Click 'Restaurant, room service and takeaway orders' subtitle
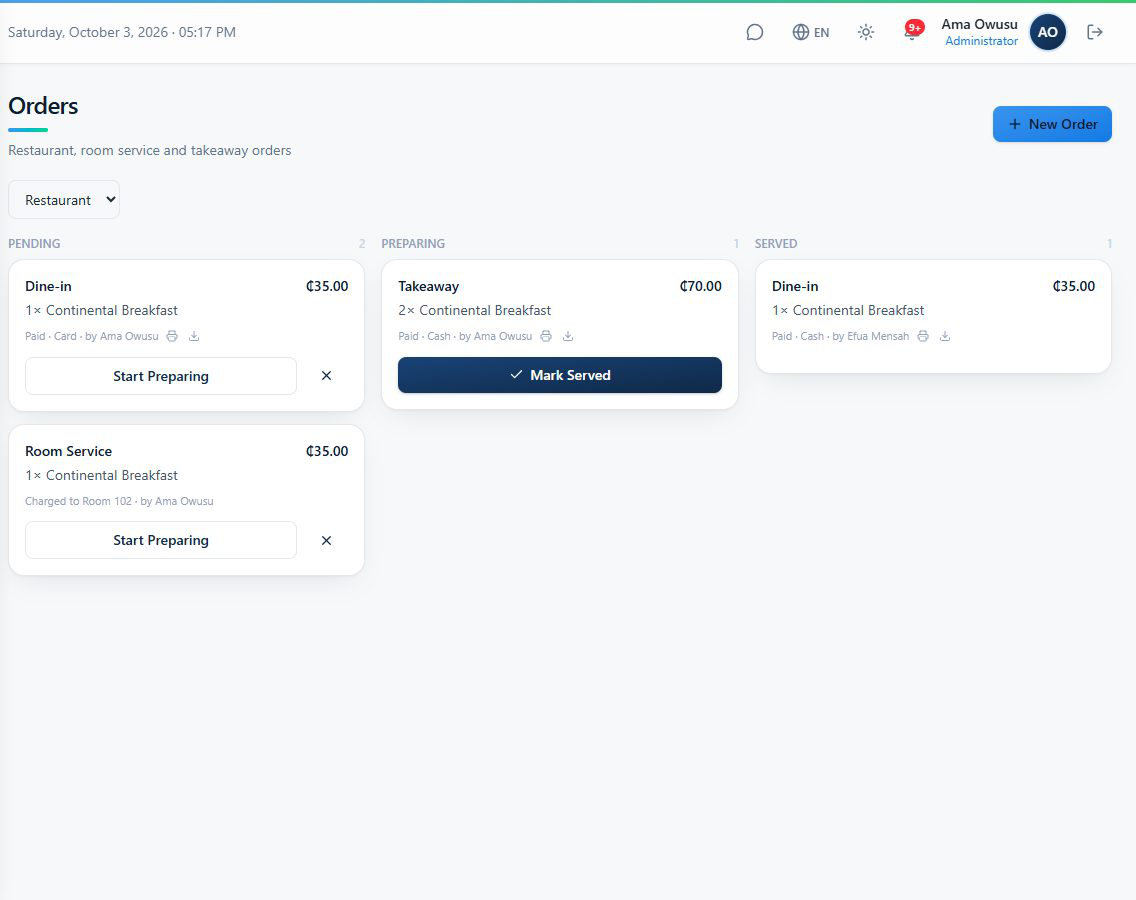This screenshot has width=1136, height=900. coord(150,150)
